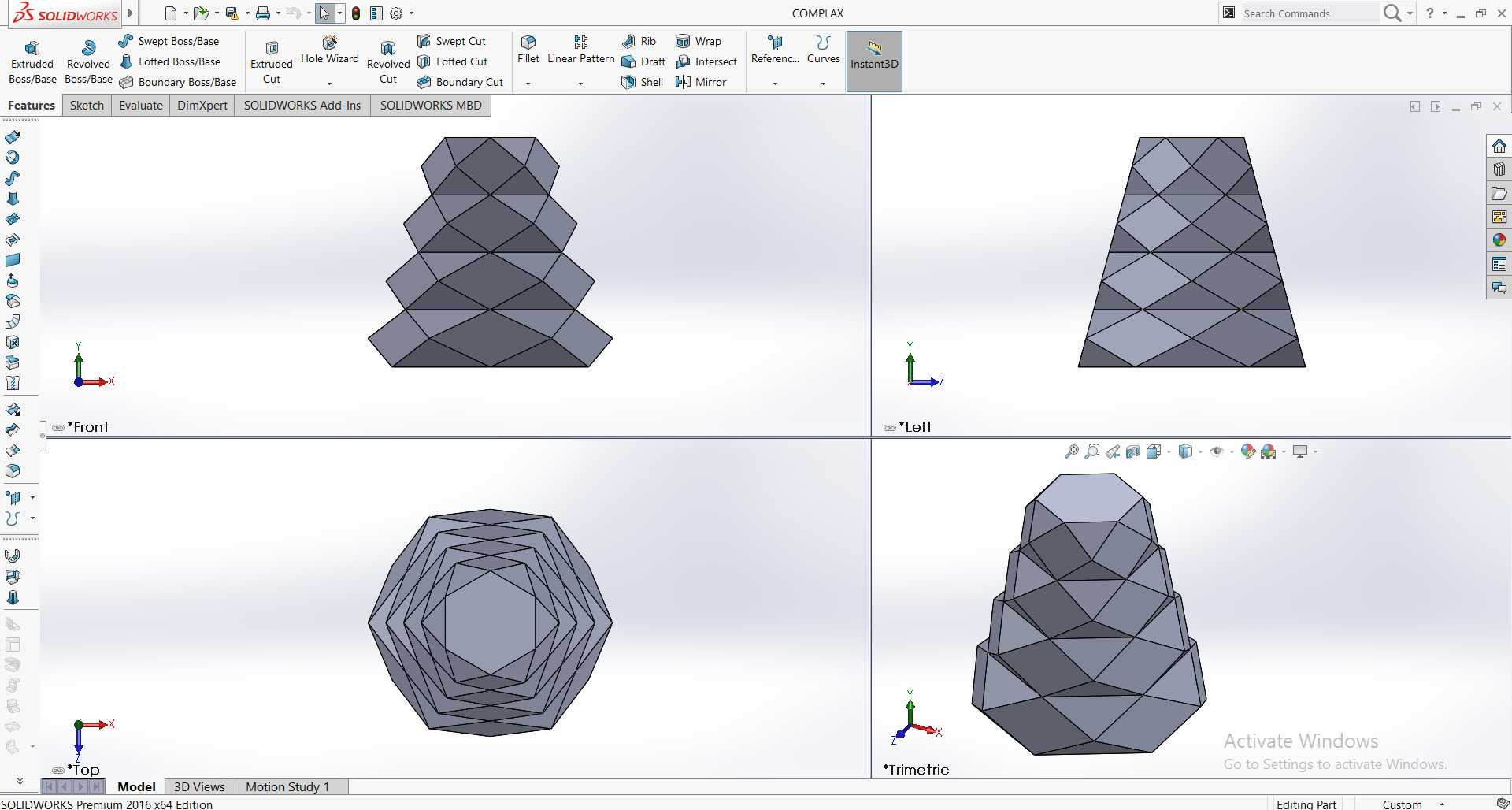Expand the Reference Geometry dropdown arrow
Image resolution: width=1512 pixels, height=810 pixels.
pyautogui.click(x=775, y=84)
